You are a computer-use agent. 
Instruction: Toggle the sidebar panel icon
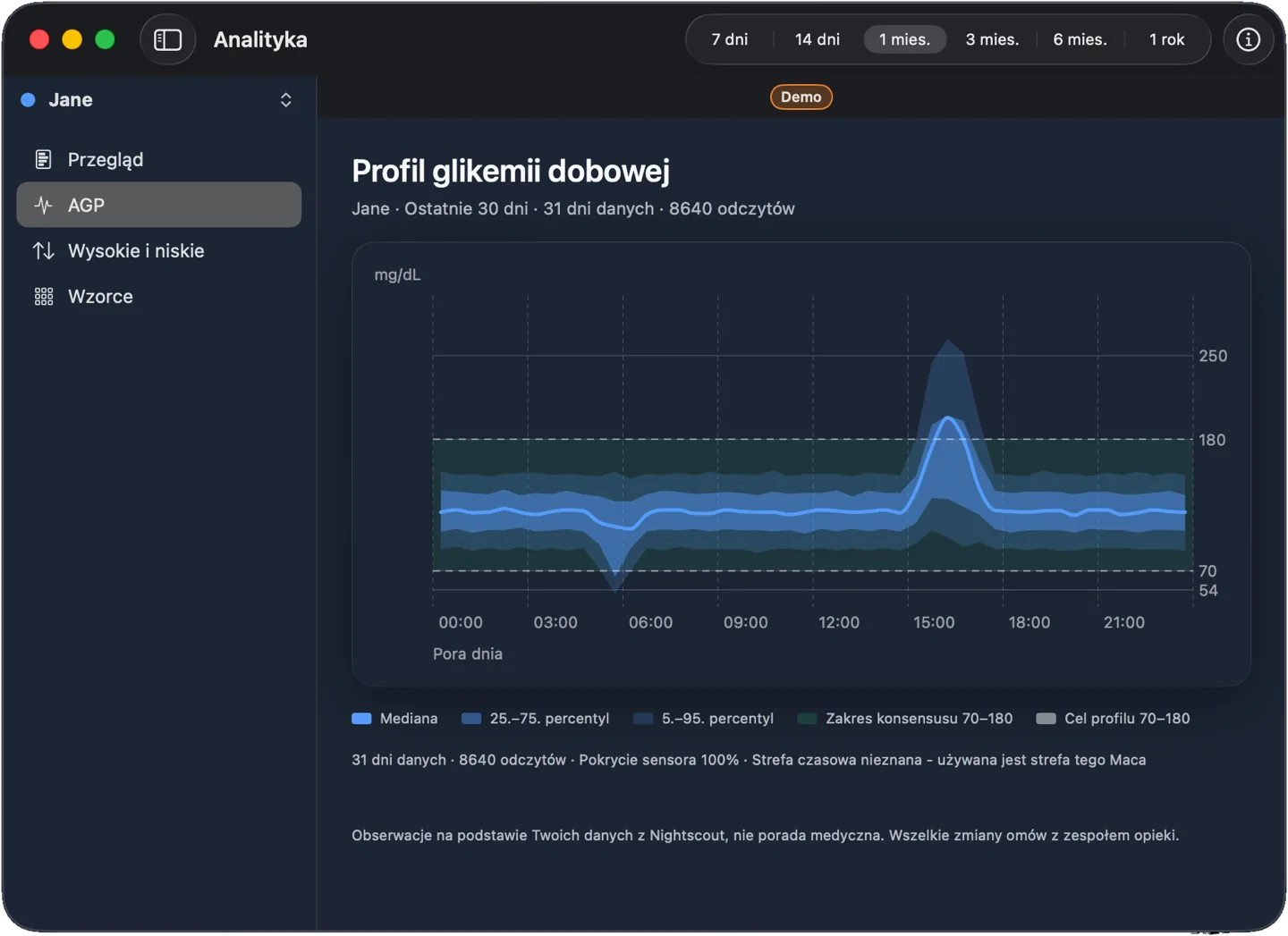168,39
